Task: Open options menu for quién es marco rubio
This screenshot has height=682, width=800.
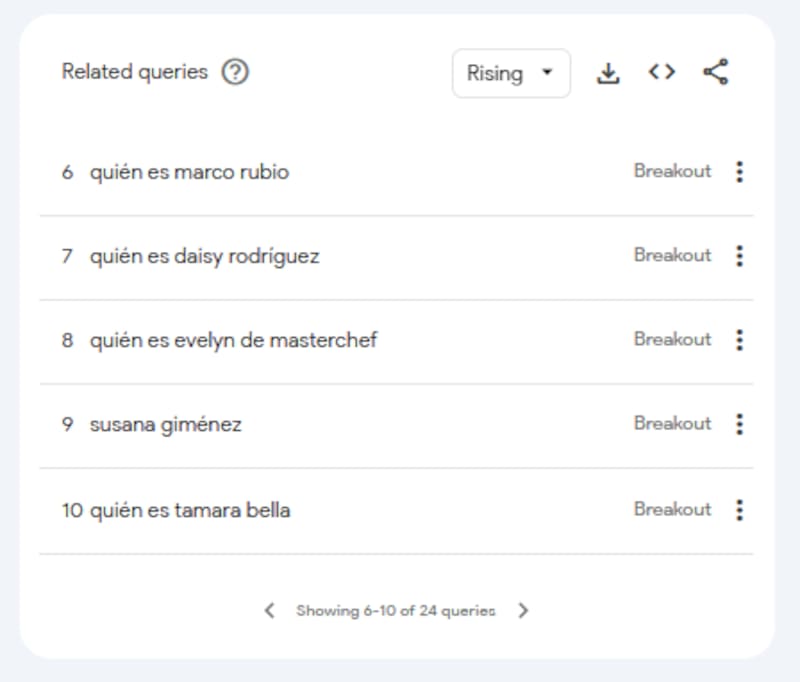Action: click(739, 172)
